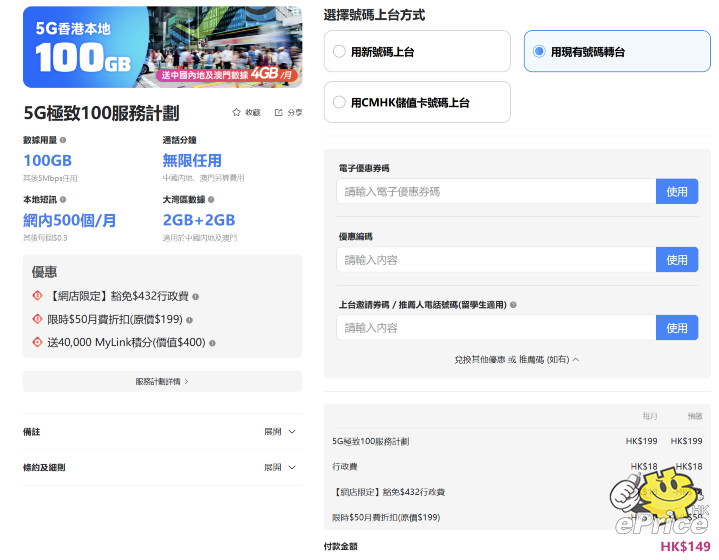Click help icon next to 上台邀請券碼 label
This screenshot has height=560, width=719.
coord(513,305)
